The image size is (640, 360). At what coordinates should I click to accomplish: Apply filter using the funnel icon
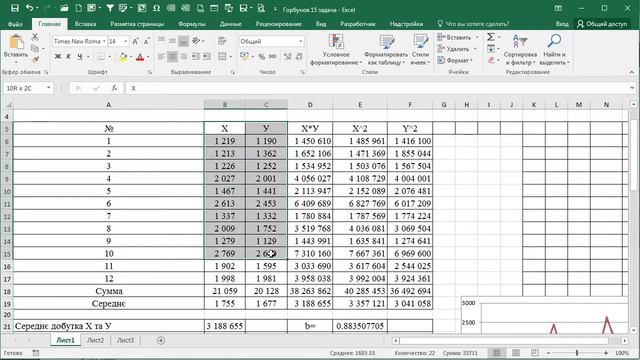coord(110,8)
